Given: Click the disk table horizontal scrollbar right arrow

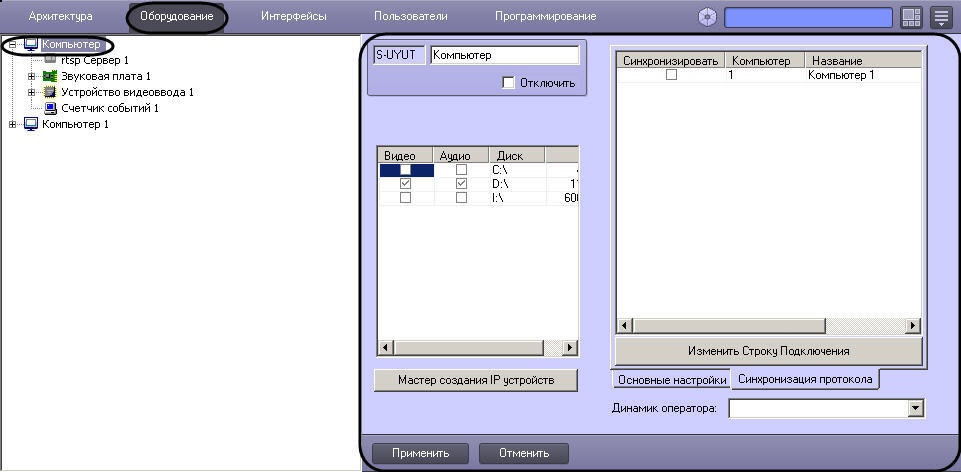Looking at the screenshot, I should pos(570,348).
